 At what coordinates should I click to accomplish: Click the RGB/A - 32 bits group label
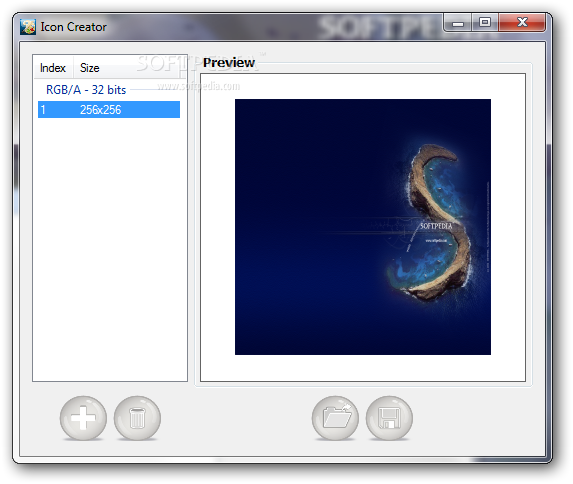[86, 90]
